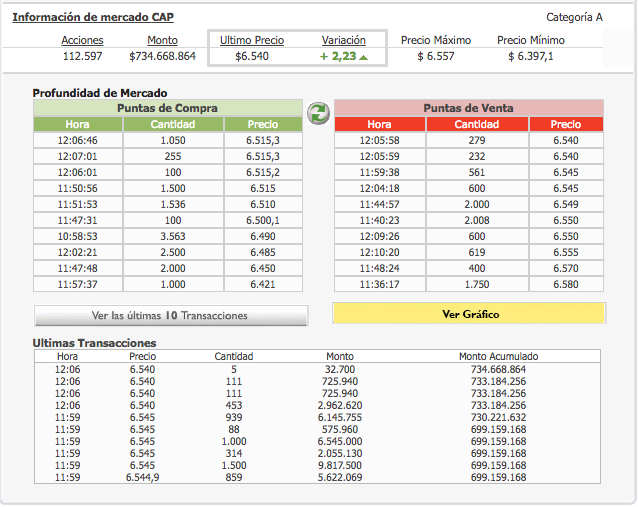
Task: Click the $734.668.864 monto value
Action: point(162,56)
